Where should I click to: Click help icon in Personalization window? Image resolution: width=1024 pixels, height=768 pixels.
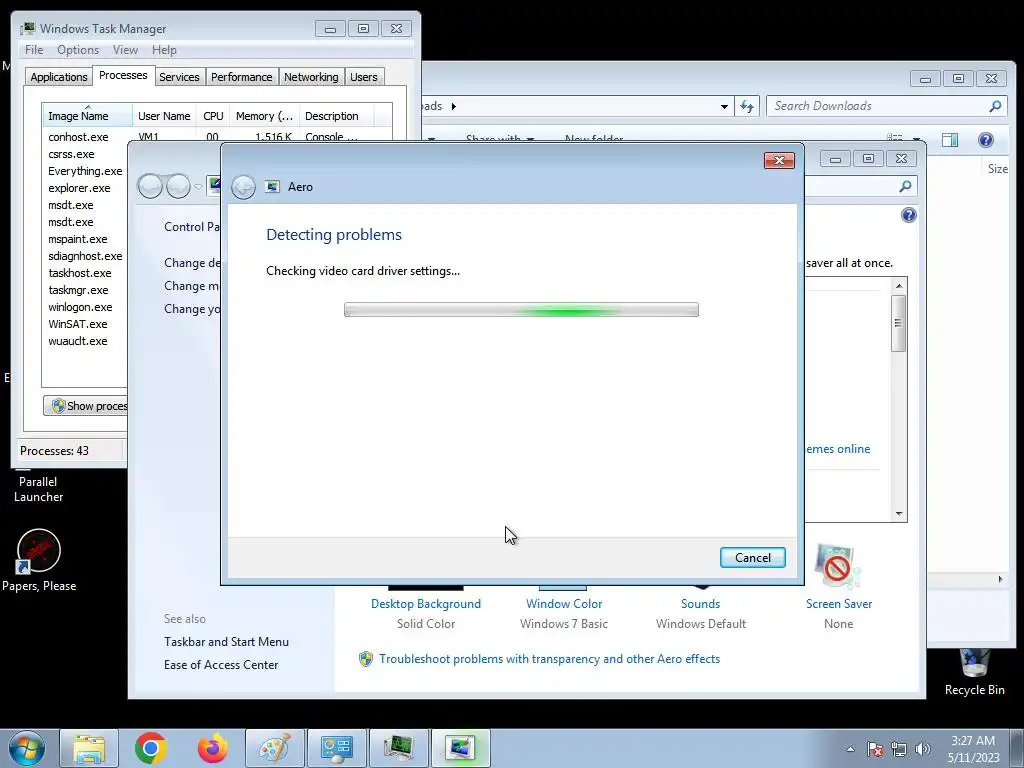[908, 215]
